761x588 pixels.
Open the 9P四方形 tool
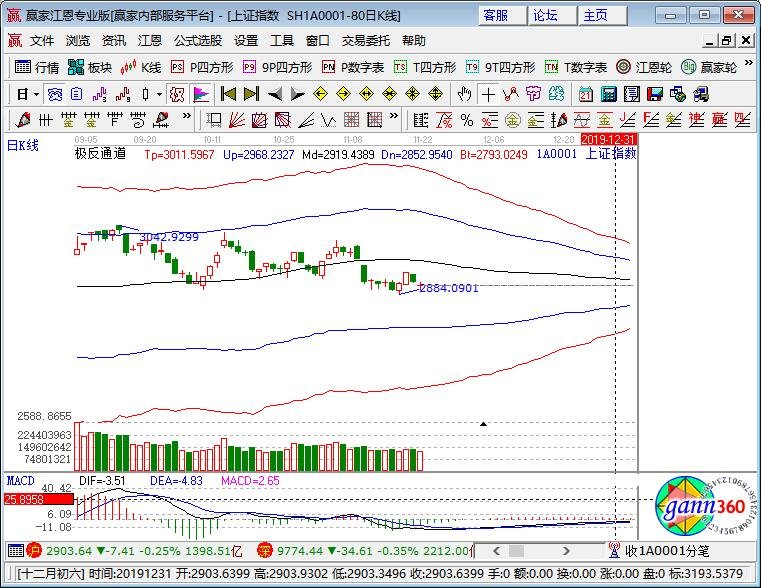coord(278,67)
